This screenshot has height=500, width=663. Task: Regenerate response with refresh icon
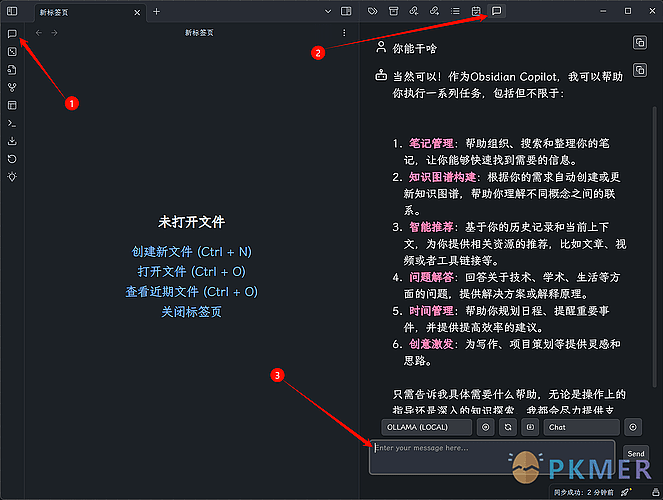tap(508, 427)
